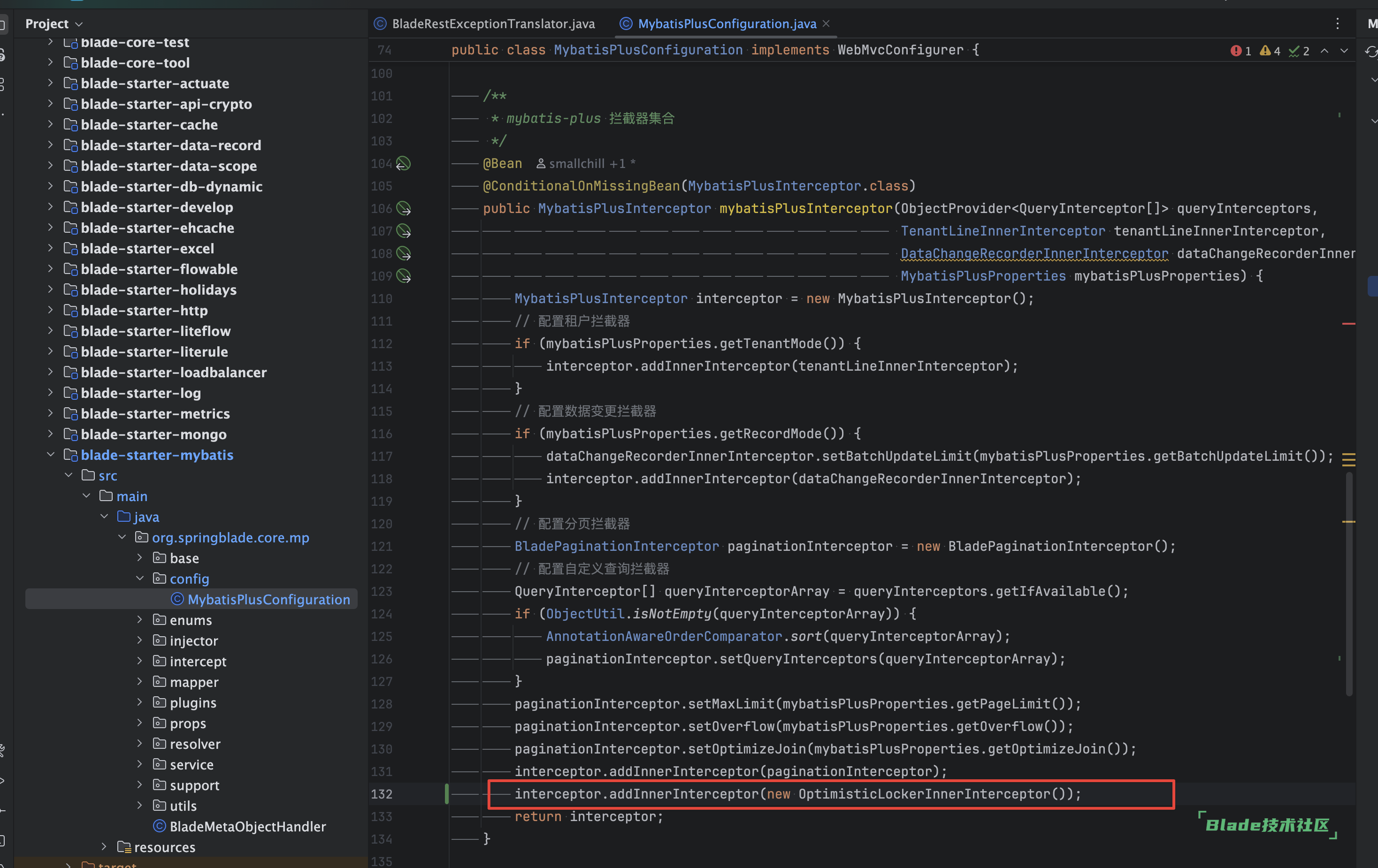Select blade-starter-db-dynamic module
The image size is (1378, 868).
coord(171,187)
